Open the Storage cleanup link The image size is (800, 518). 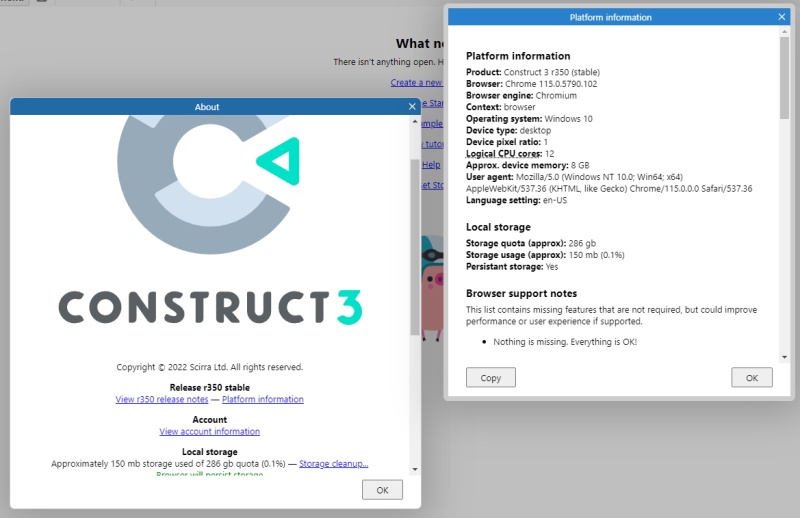[x=334, y=463]
